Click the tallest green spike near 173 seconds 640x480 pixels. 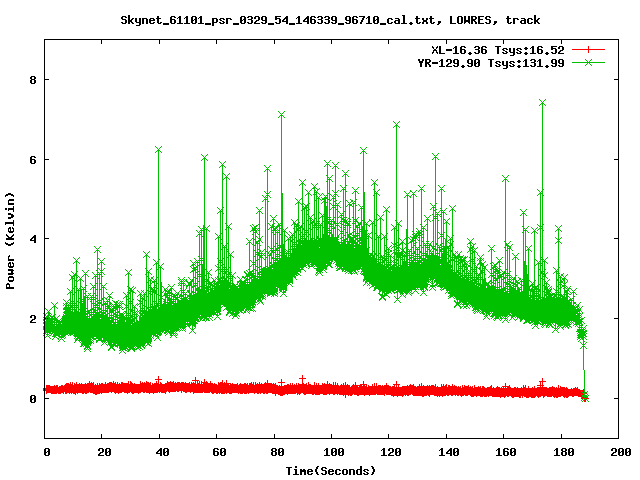pos(542,103)
